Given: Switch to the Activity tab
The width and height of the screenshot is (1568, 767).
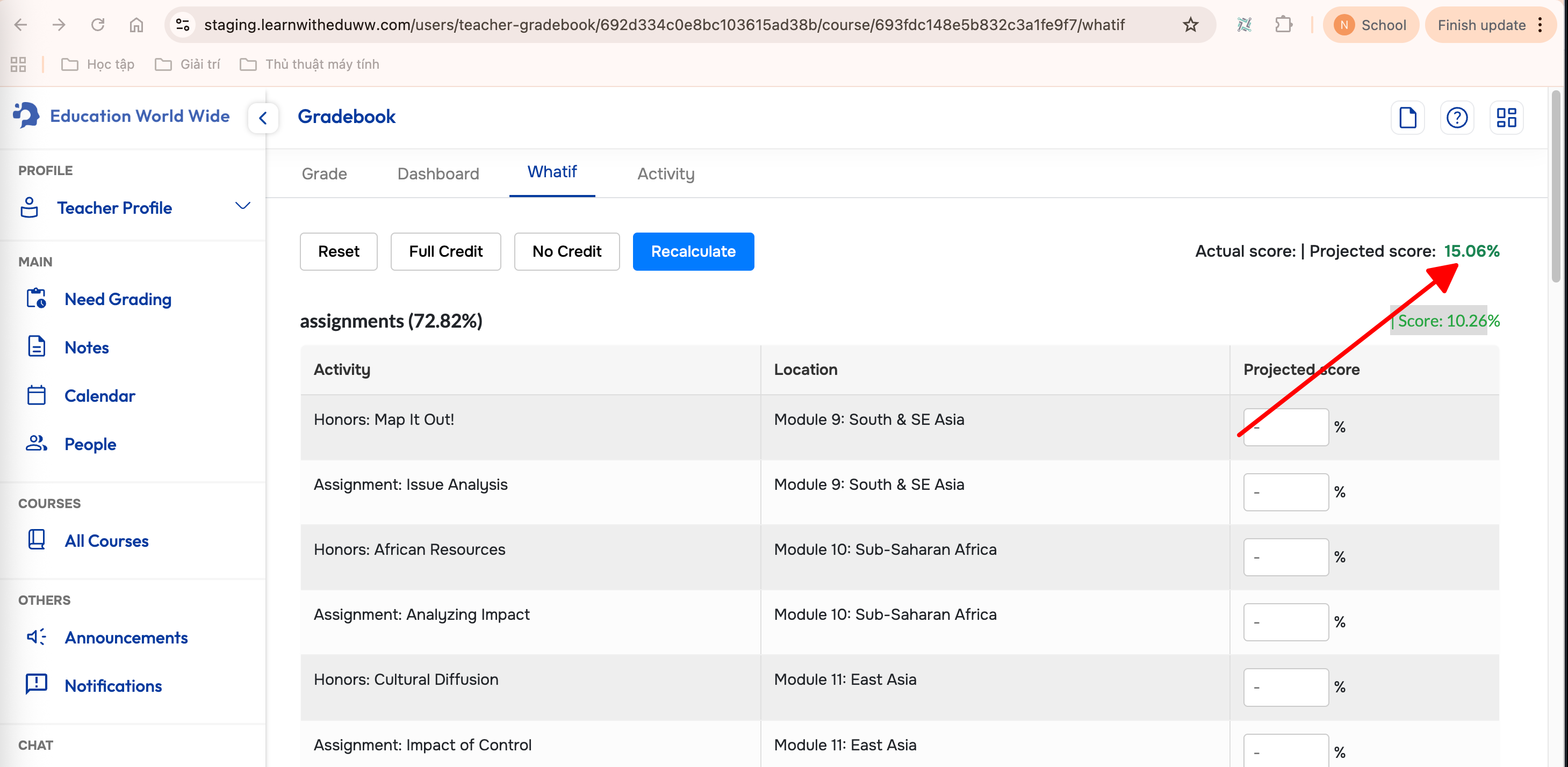Looking at the screenshot, I should pos(665,174).
